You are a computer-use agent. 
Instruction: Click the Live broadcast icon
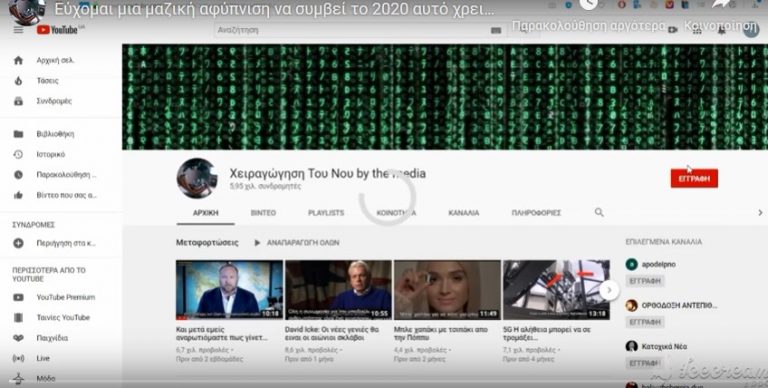tap(18, 359)
